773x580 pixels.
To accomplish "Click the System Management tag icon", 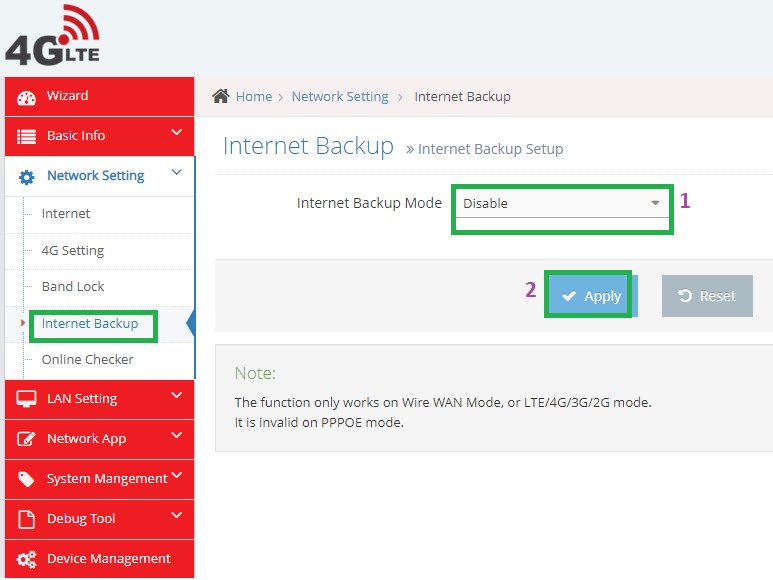I will (27, 479).
